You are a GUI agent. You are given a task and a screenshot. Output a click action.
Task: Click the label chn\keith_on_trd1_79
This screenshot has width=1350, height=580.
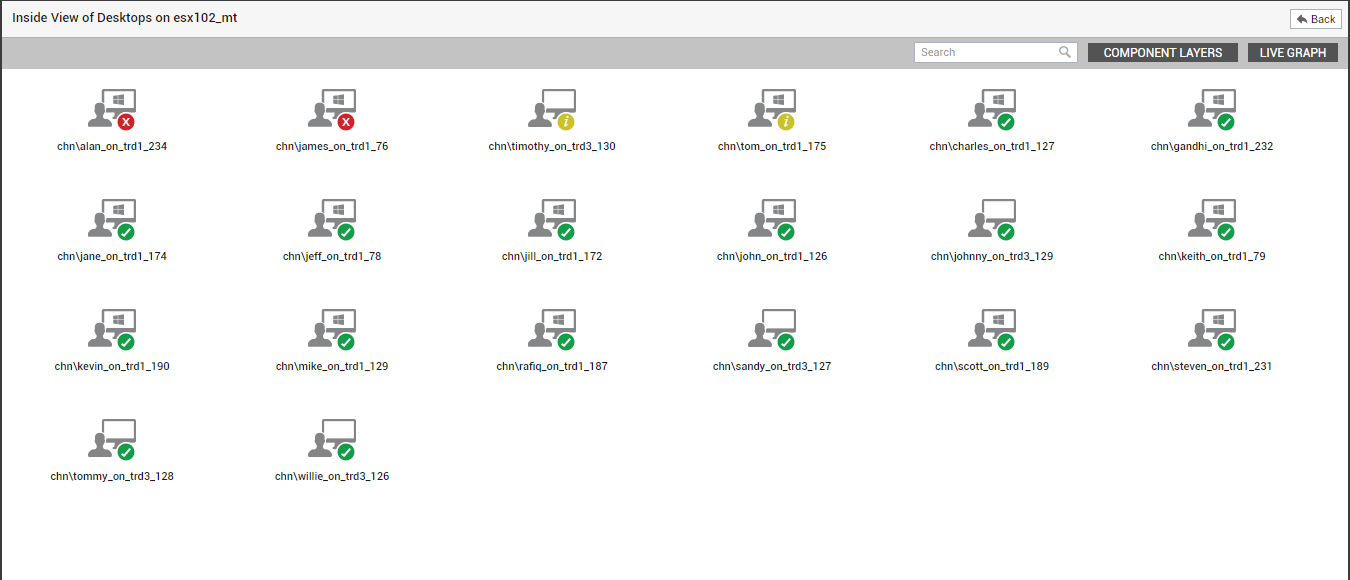pyautogui.click(x=1212, y=256)
